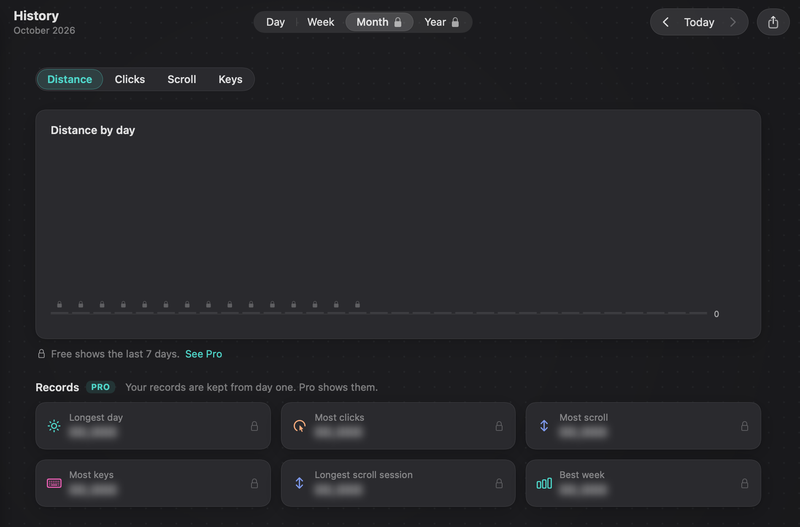This screenshot has width=800, height=527.
Task: Click 'Most keys' label text
Action: (x=91, y=474)
